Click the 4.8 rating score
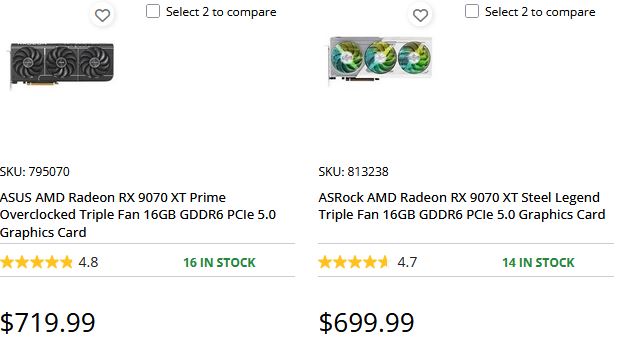This screenshot has height=360, width=621. [88, 262]
